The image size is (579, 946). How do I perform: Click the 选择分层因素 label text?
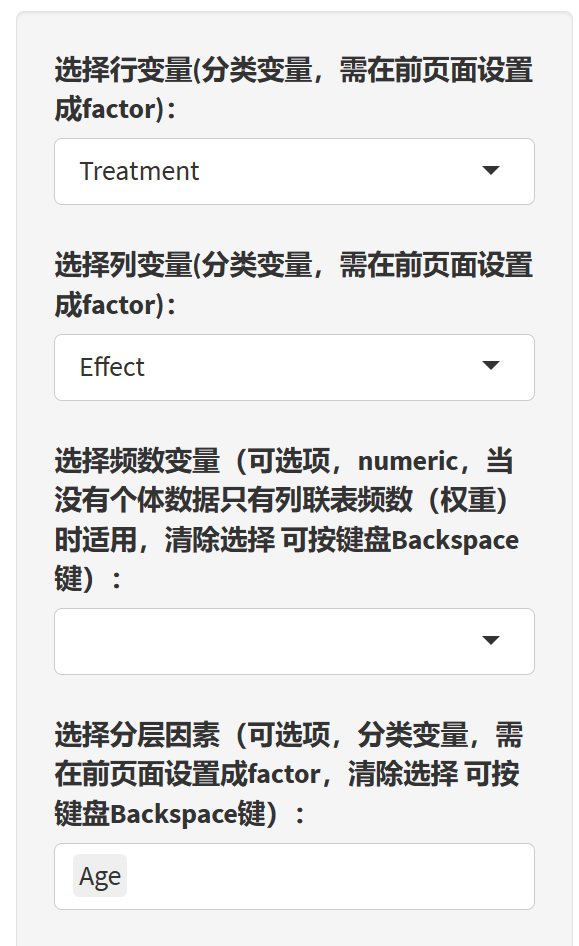[289, 774]
